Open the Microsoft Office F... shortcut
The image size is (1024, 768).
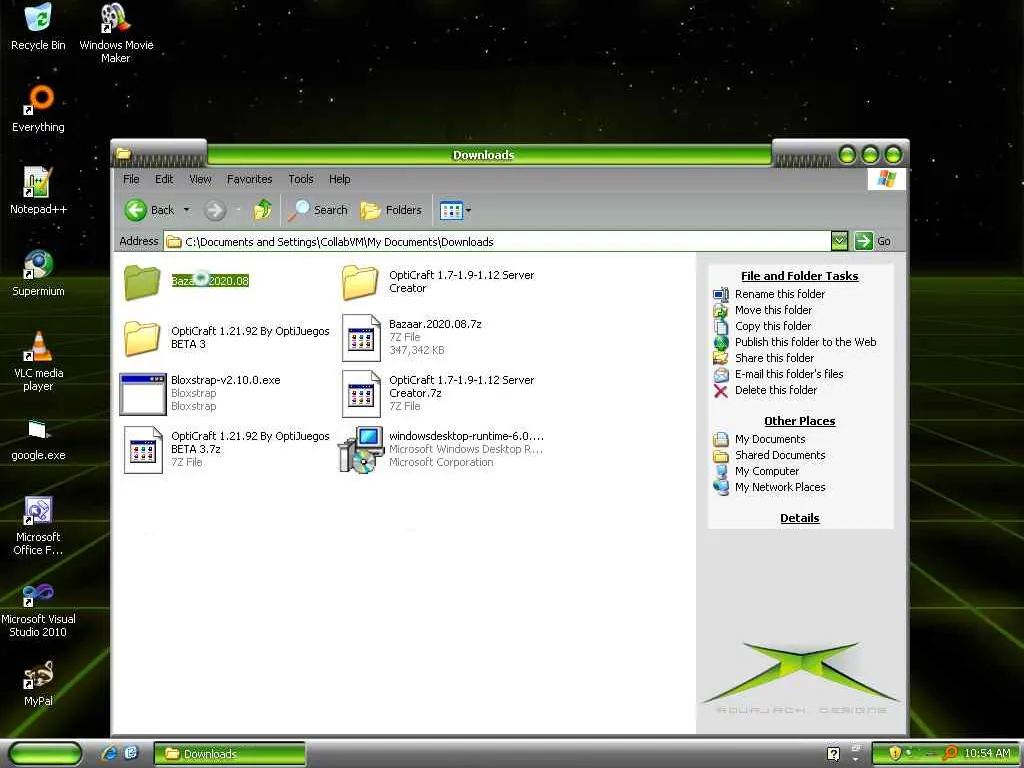pyautogui.click(x=39, y=526)
